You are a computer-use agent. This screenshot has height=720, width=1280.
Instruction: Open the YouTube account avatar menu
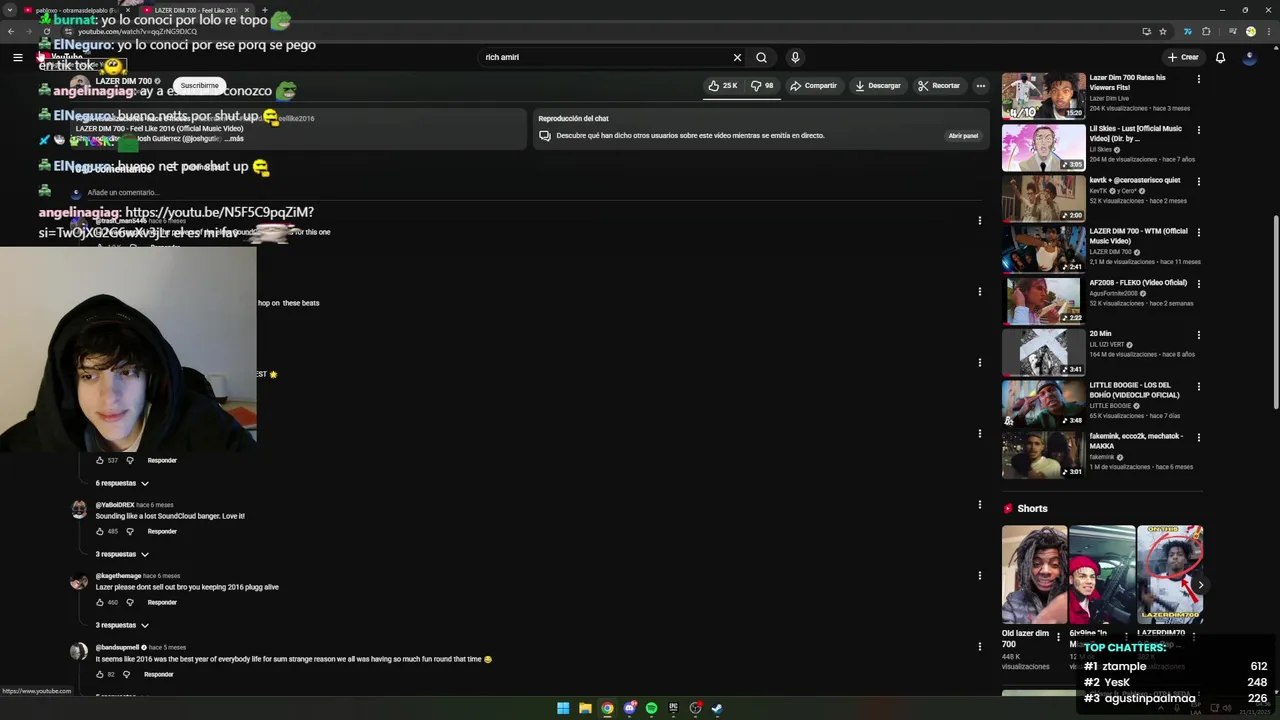pyautogui.click(x=1249, y=57)
